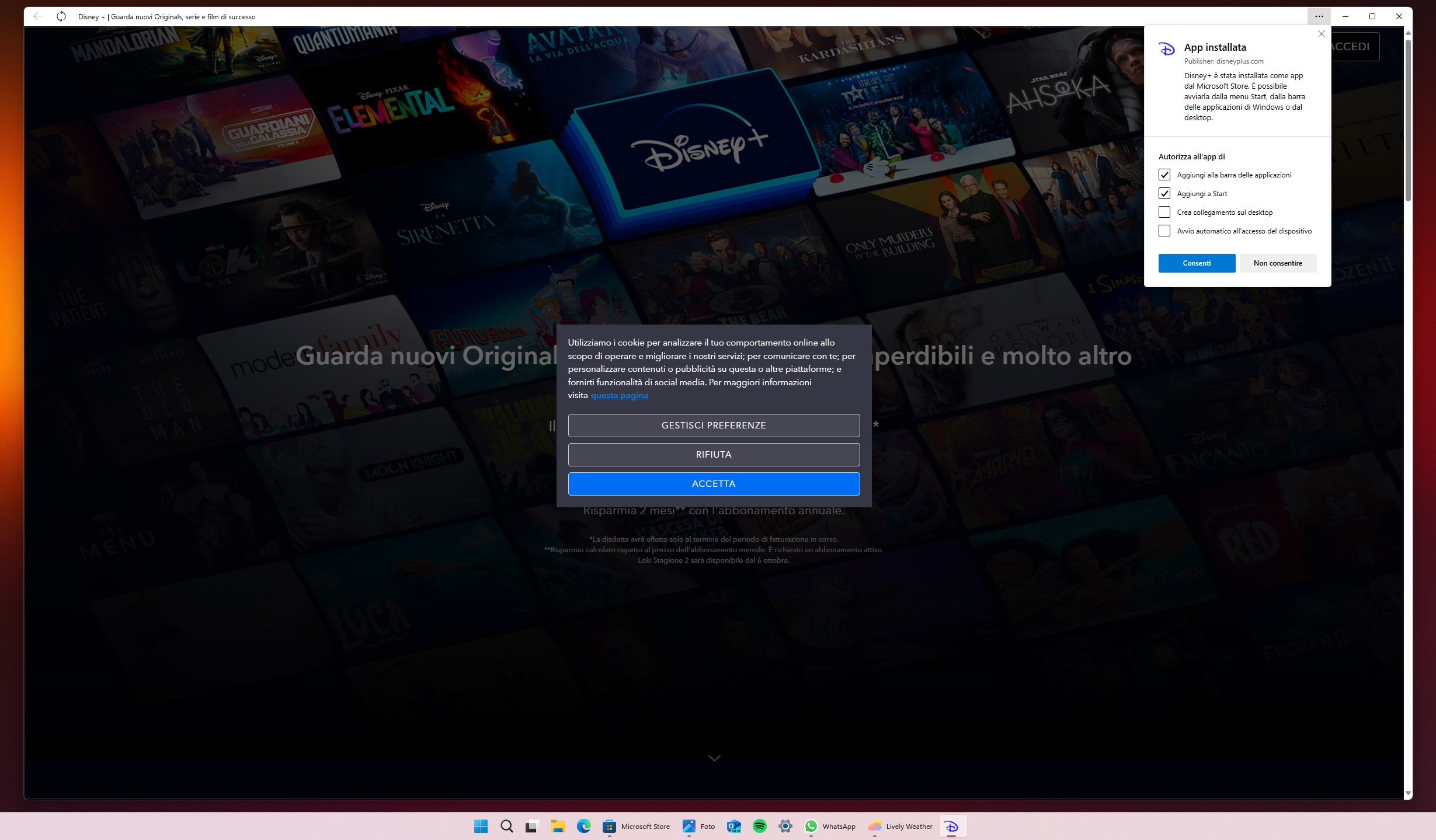The height and width of the screenshot is (840, 1436).
Task: Open WhatsApp from the taskbar
Action: click(x=812, y=826)
